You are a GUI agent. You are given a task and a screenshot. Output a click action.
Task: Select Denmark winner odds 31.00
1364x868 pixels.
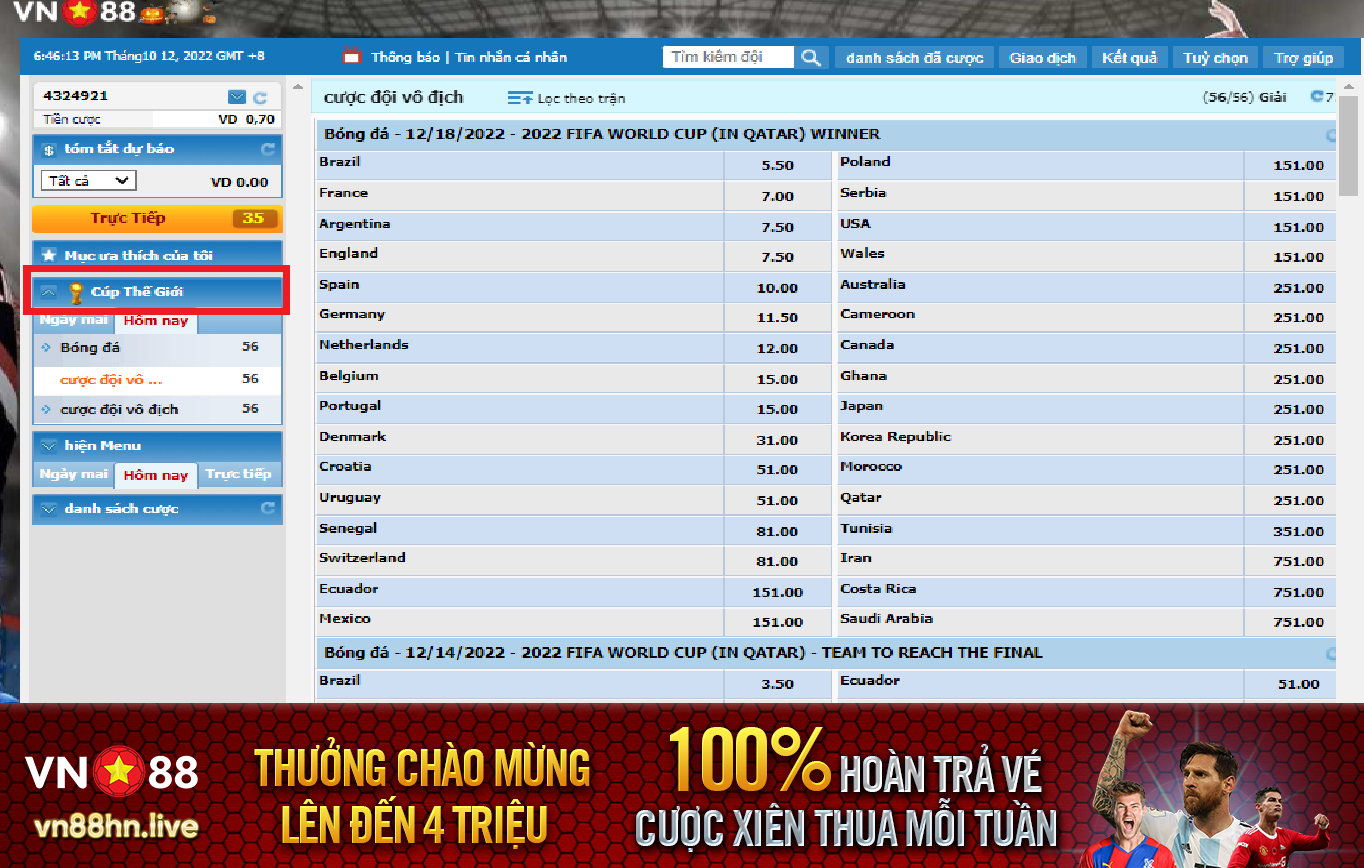pos(778,440)
